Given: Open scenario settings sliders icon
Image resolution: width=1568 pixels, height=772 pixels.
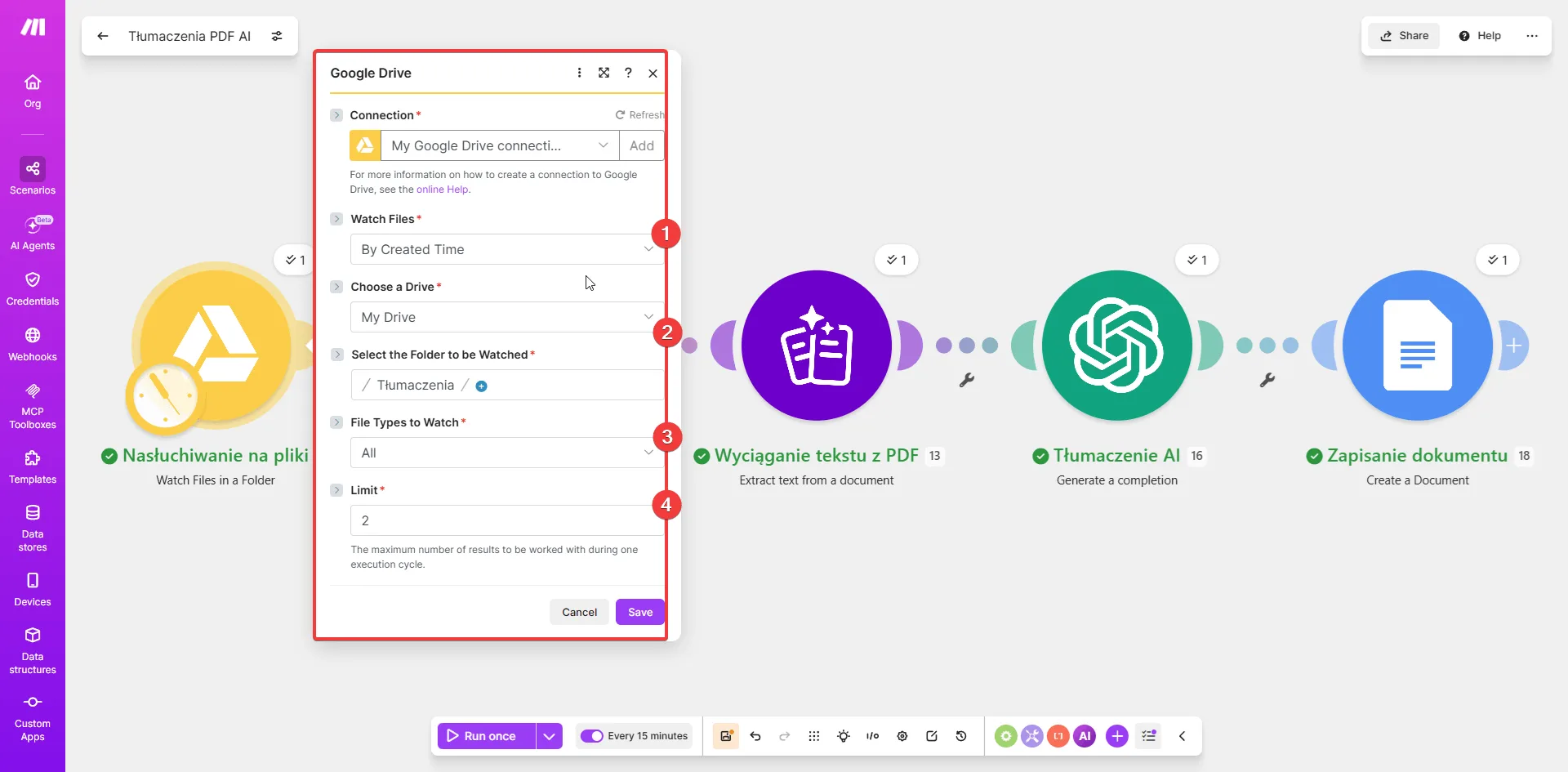Looking at the screenshot, I should click(277, 36).
